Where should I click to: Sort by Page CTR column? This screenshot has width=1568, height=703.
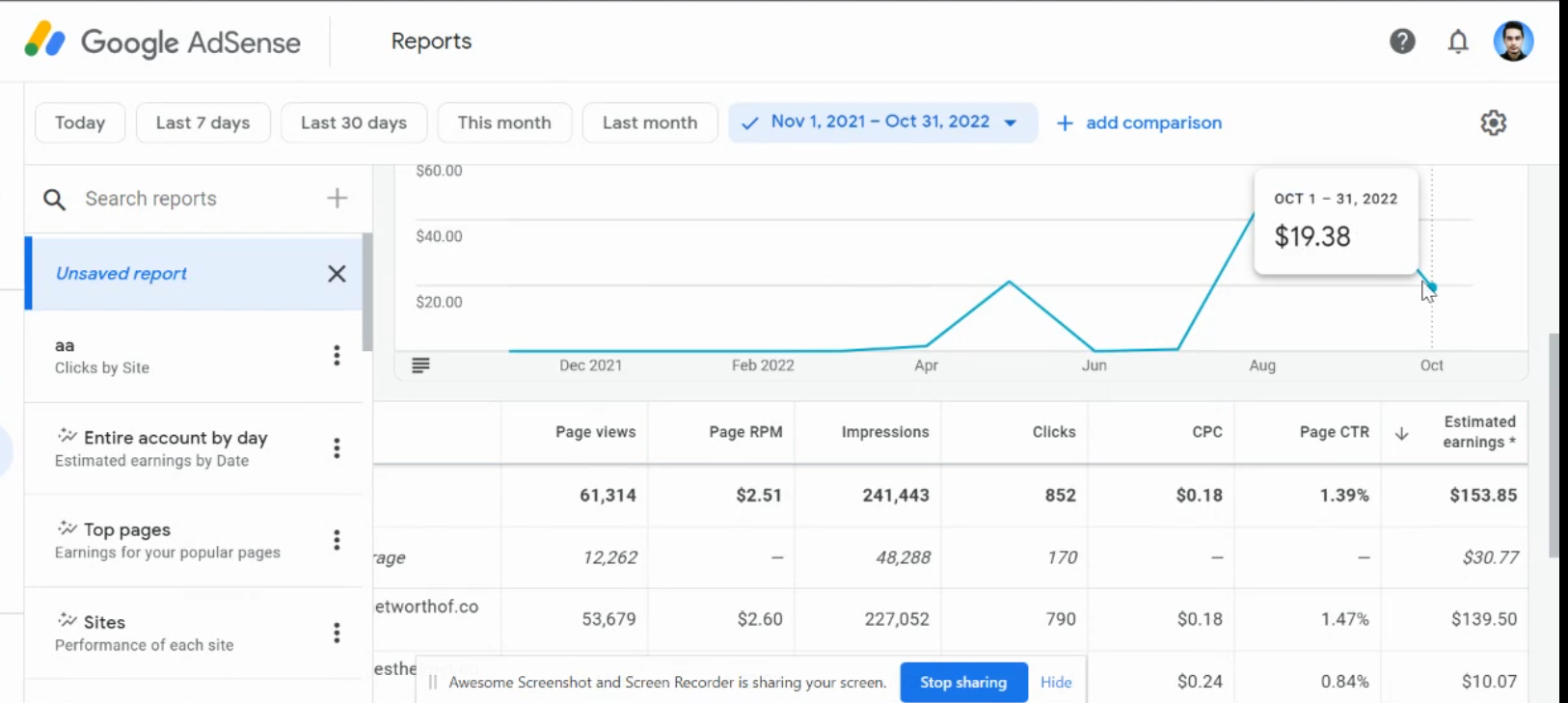coord(1334,432)
